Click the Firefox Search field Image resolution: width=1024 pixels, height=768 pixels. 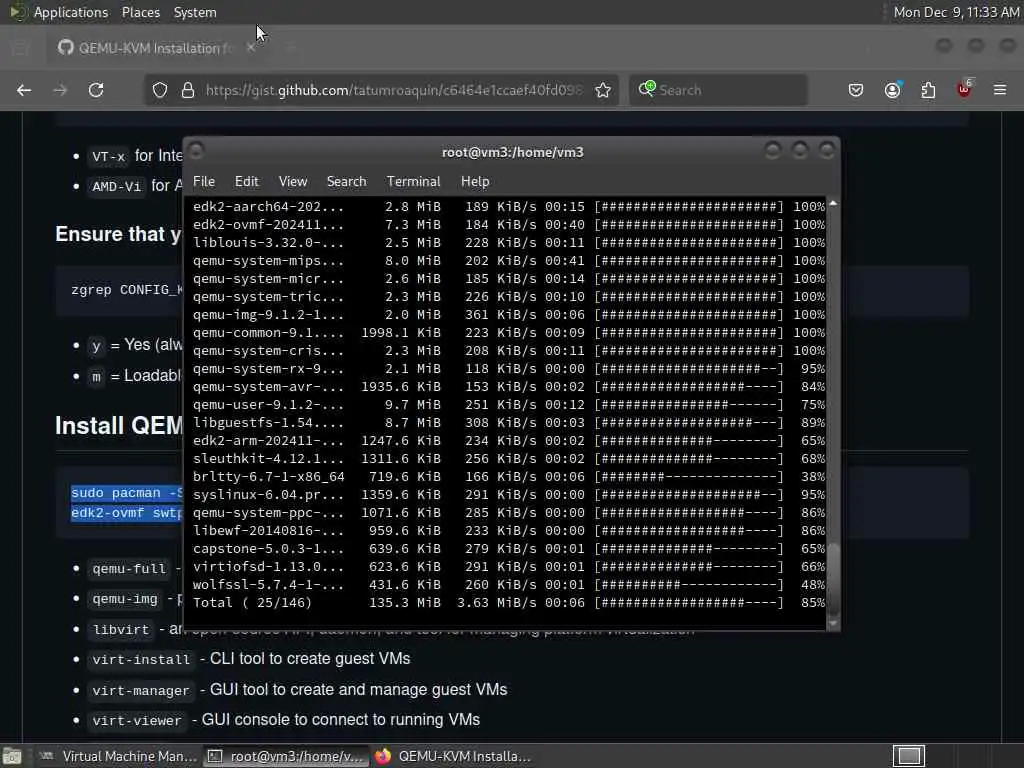718,90
